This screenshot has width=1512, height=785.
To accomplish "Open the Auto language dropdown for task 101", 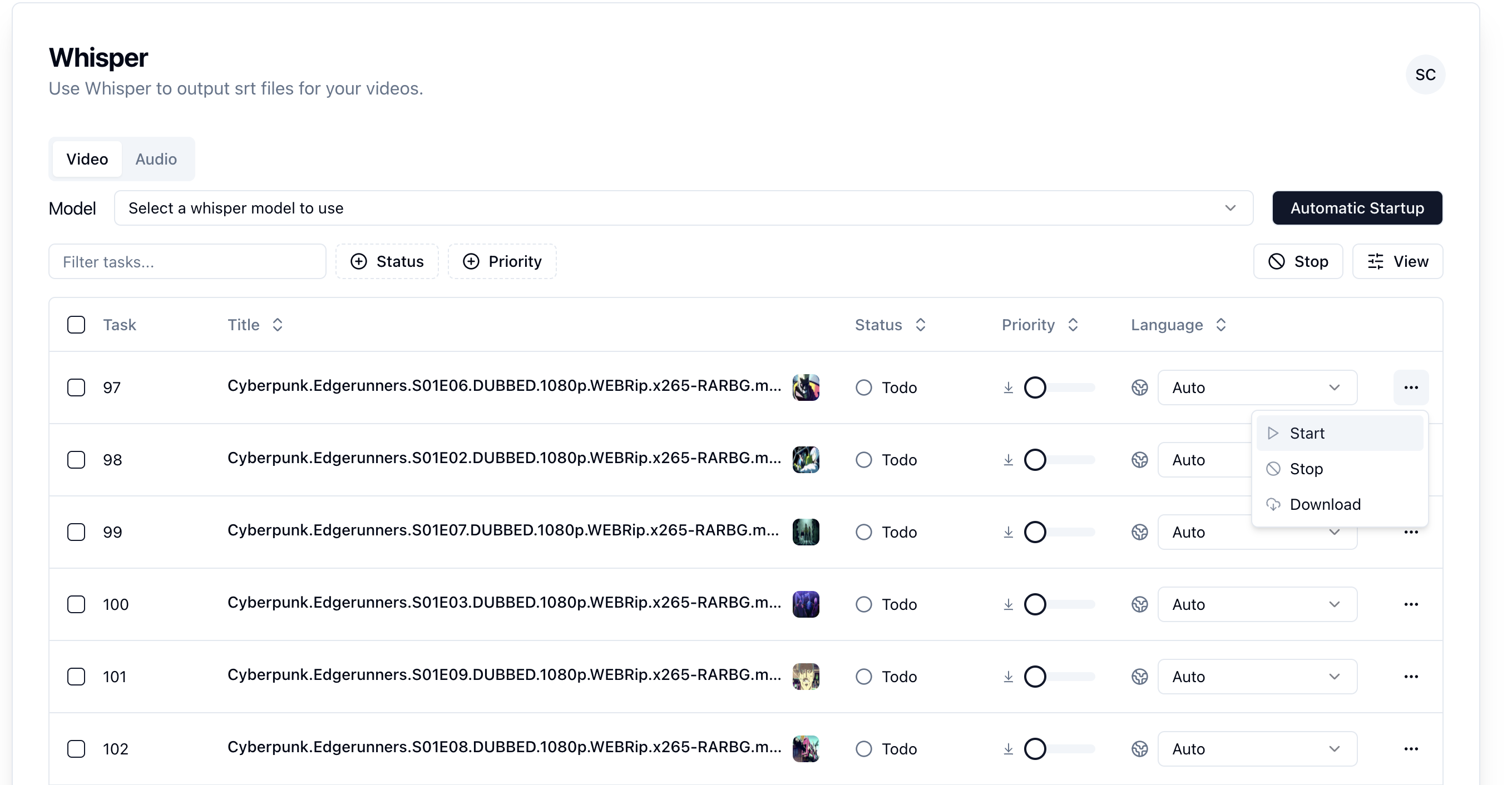I will click(x=1257, y=677).
